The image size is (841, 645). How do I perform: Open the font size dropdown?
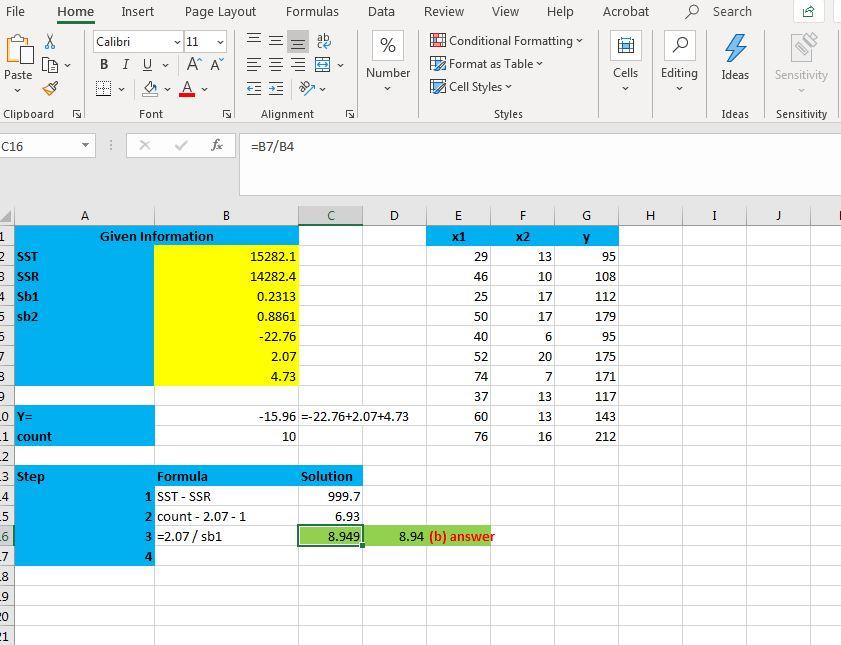pos(219,41)
